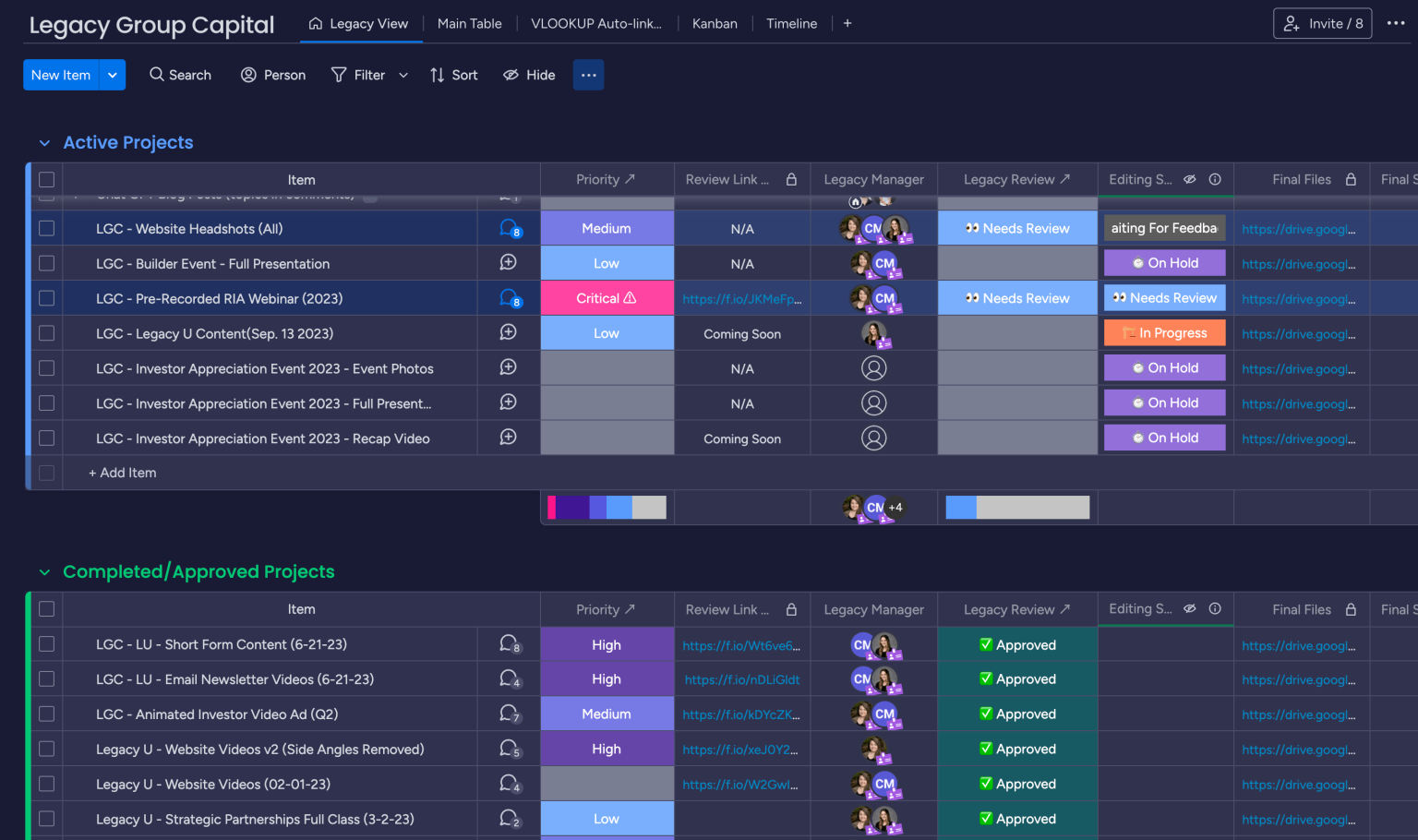This screenshot has width=1418, height=840.
Task: Add update to Investor Appreciation Recap Video row
Action: coord(508,438)
